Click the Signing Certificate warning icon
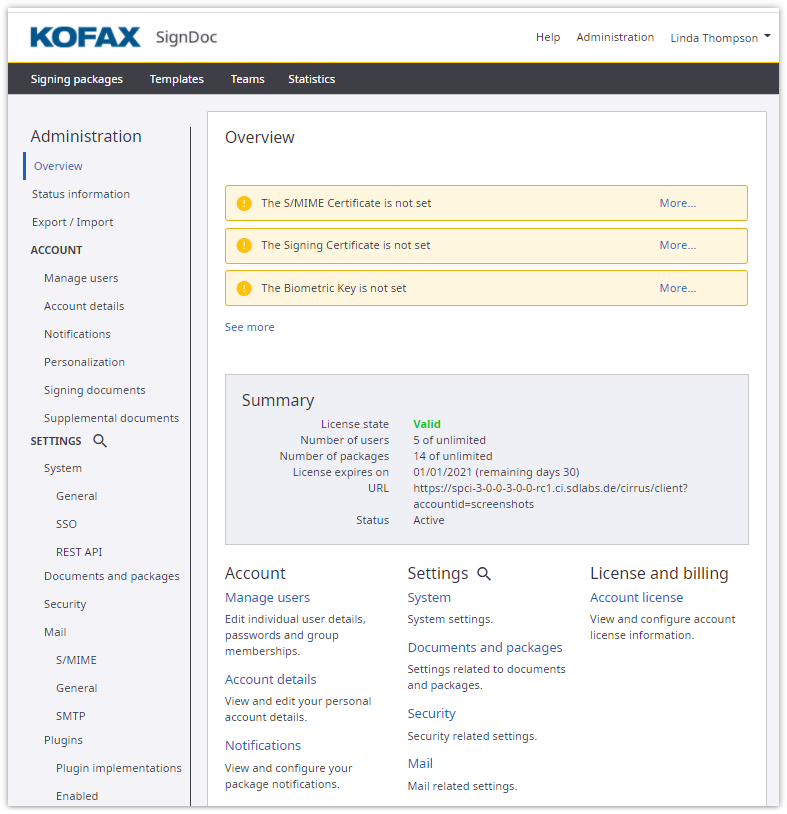787x814 pixels. tap(244, 245)
